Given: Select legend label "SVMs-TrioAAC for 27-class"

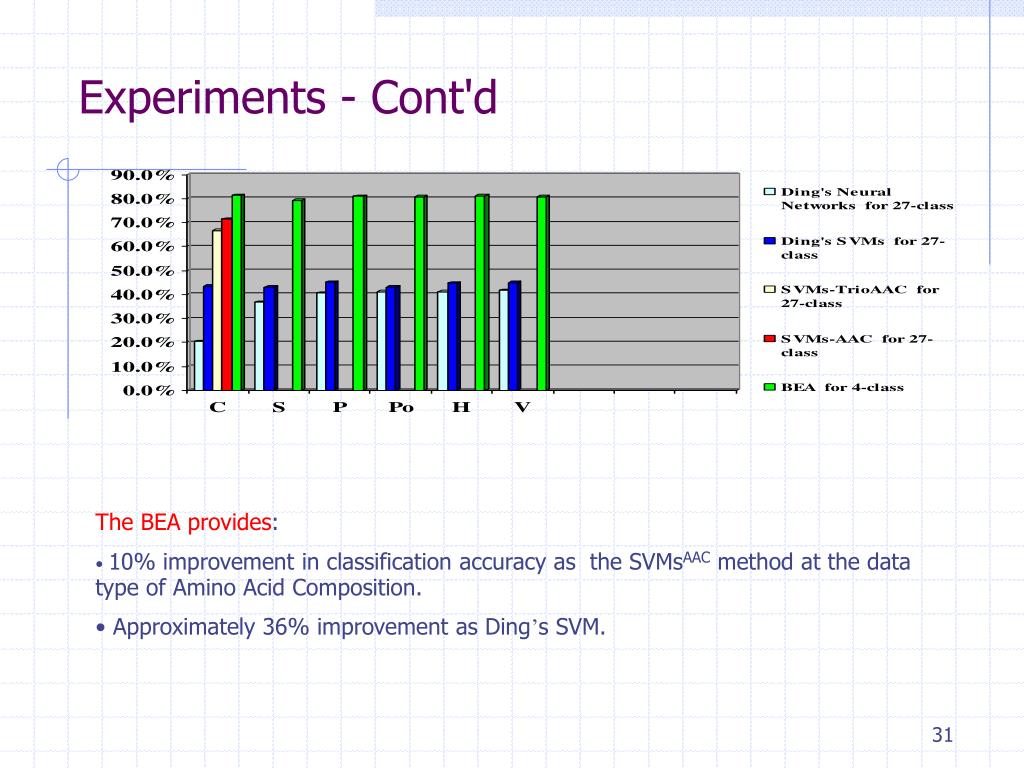Looking at the screenshot, I should (860, 296).
